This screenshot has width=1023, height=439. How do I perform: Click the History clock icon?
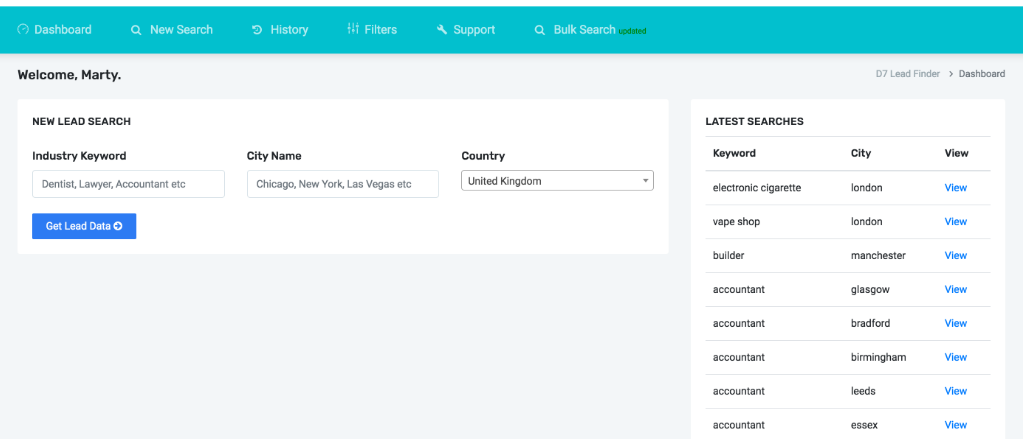pyautogui.click(x=257, y=30)
